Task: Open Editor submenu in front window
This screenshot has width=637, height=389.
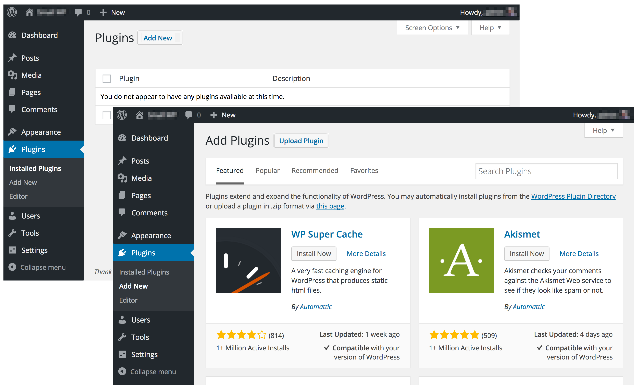Action: click(x=128, y=300)
